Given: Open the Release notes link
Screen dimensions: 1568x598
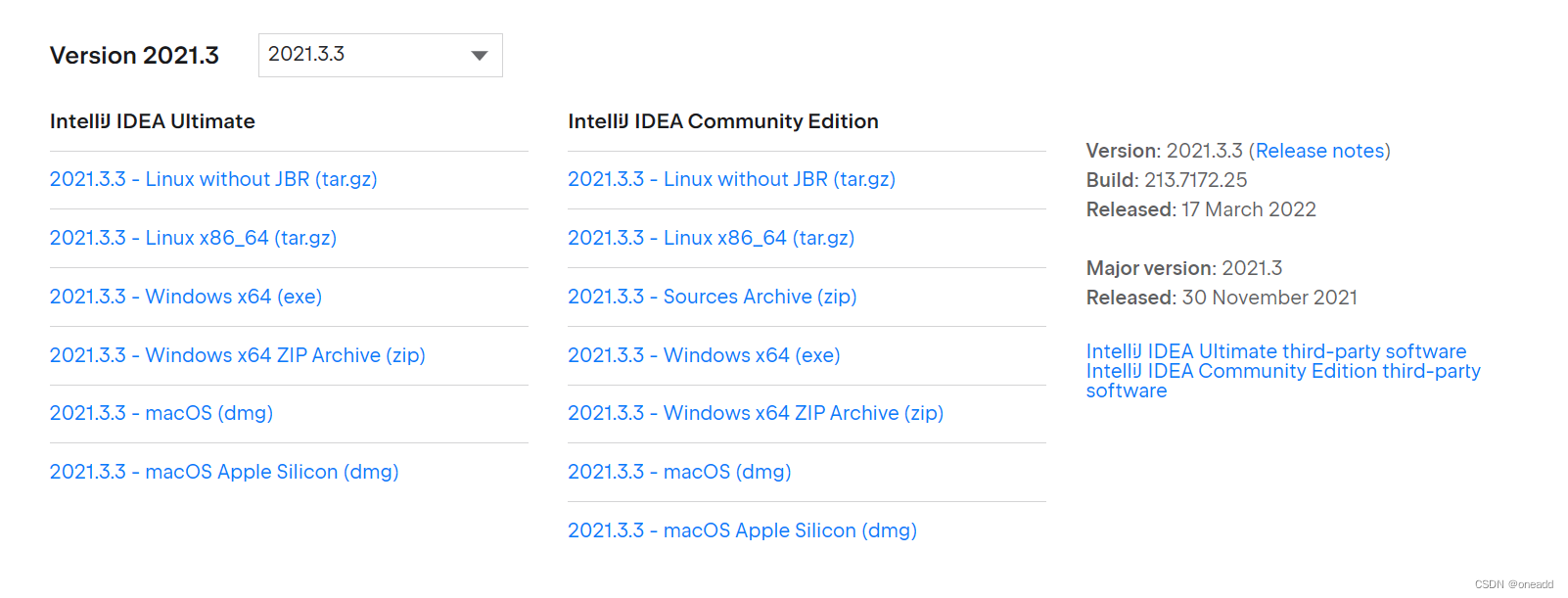Looking at the screenshot, I should point(1320,151).
